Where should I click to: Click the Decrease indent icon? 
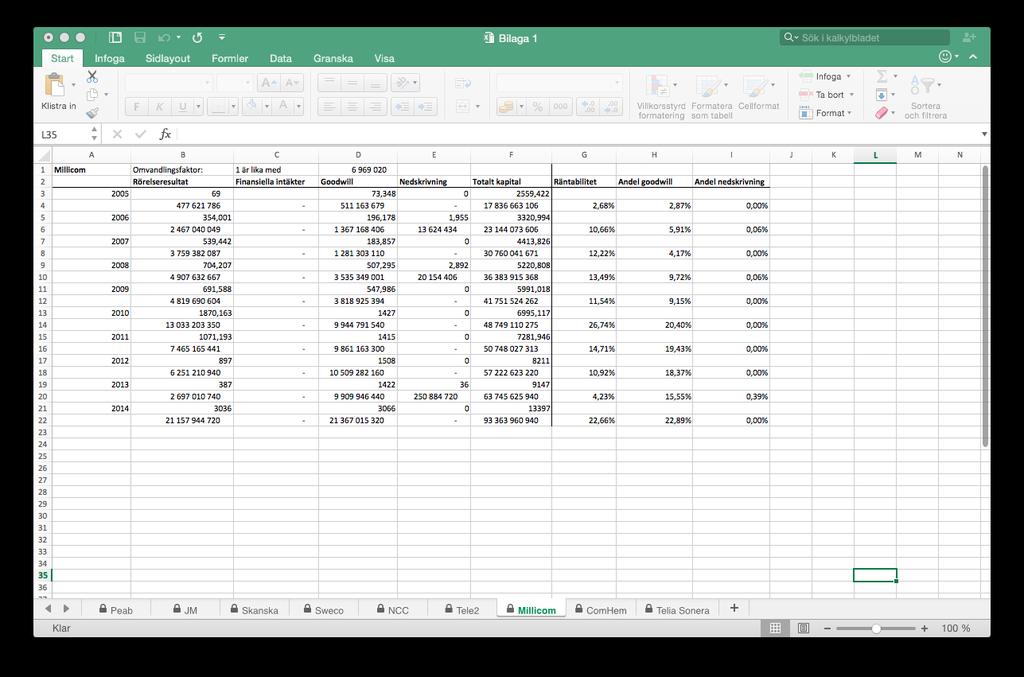pyautogui.click(x=402, y=106)
